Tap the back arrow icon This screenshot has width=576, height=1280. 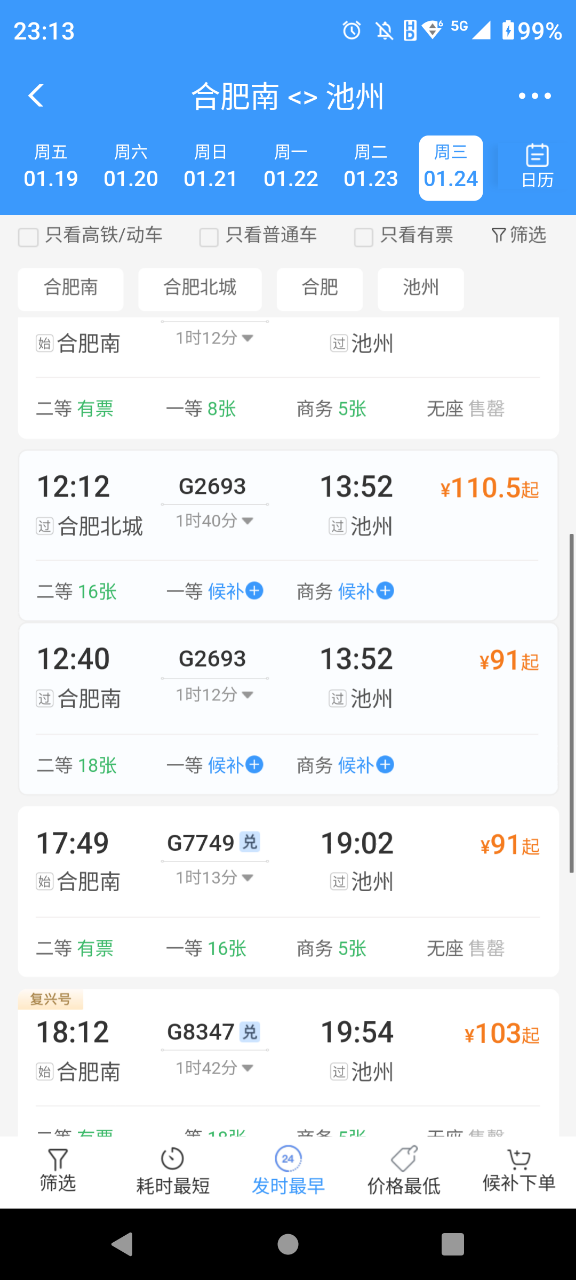pyautogui.click(x=36, y=96)
